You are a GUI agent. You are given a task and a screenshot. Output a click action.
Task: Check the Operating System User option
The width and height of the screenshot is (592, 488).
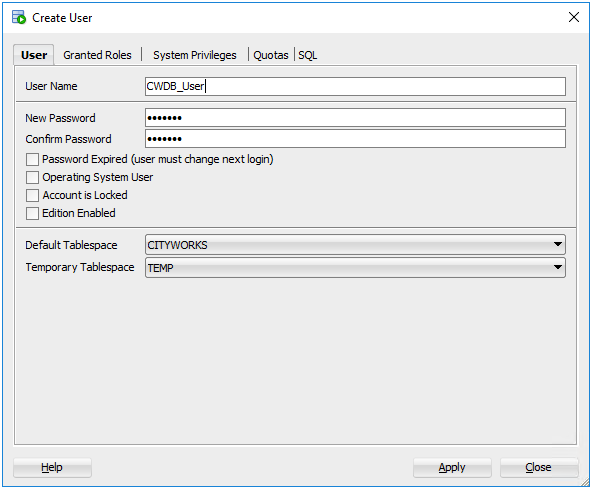[x=32, y=177]
